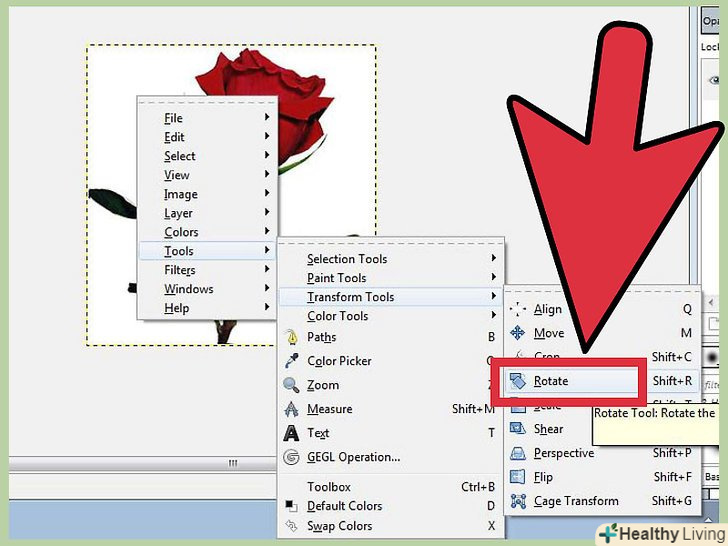Choose Default Colors menu item
This screenshot has width=728, height=546.
(390, 506)
